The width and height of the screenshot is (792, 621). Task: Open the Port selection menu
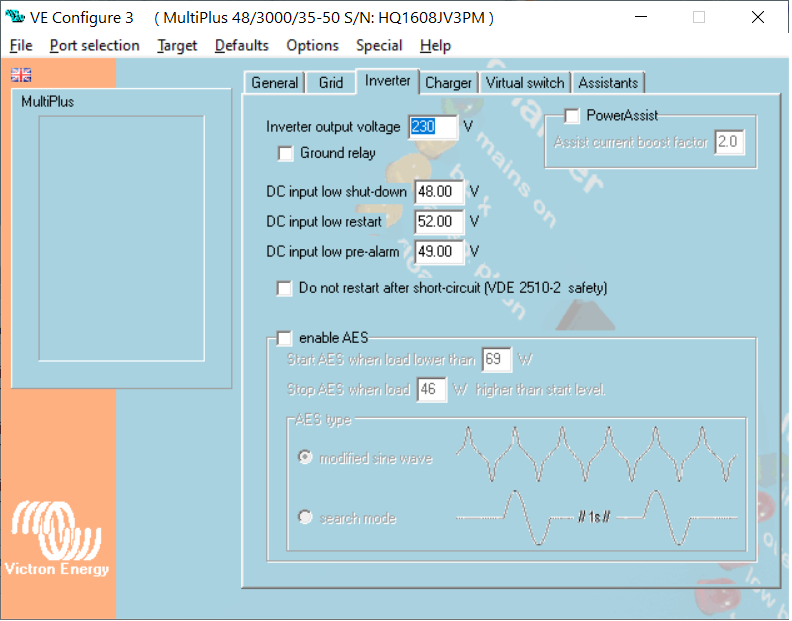pyautogui.click(x=94, y=45)
